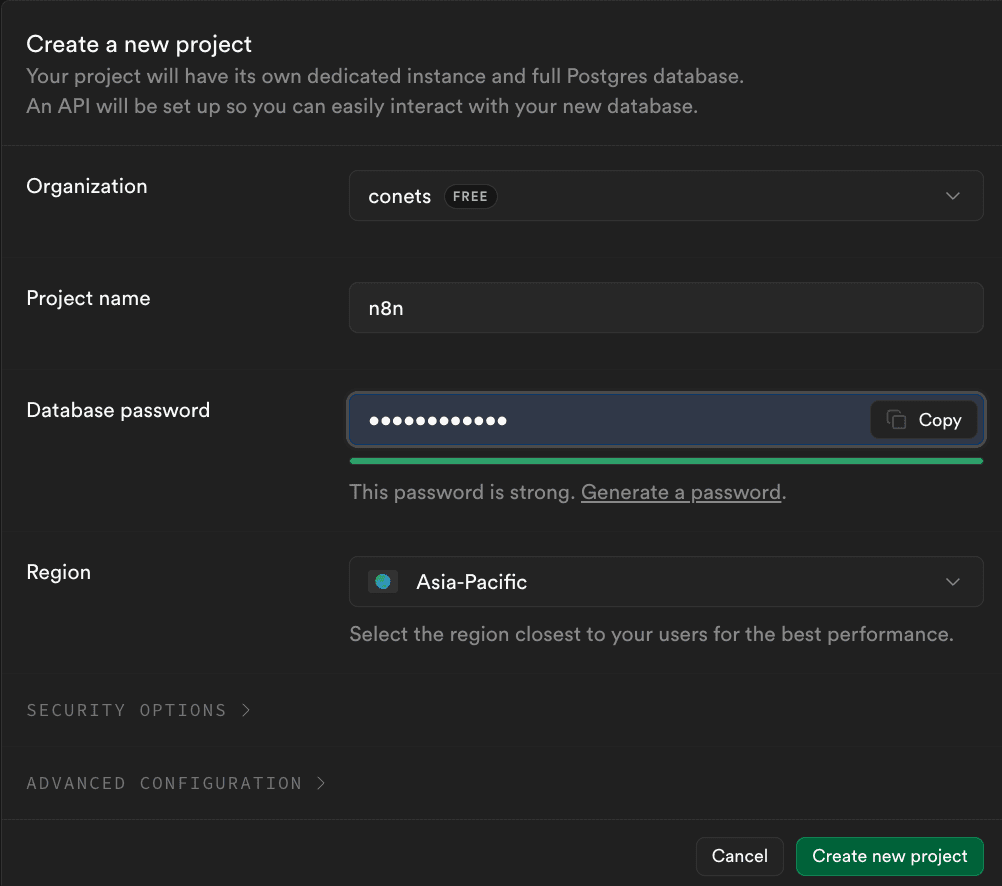Click the copy icon in password field

(x=897, y=420)
